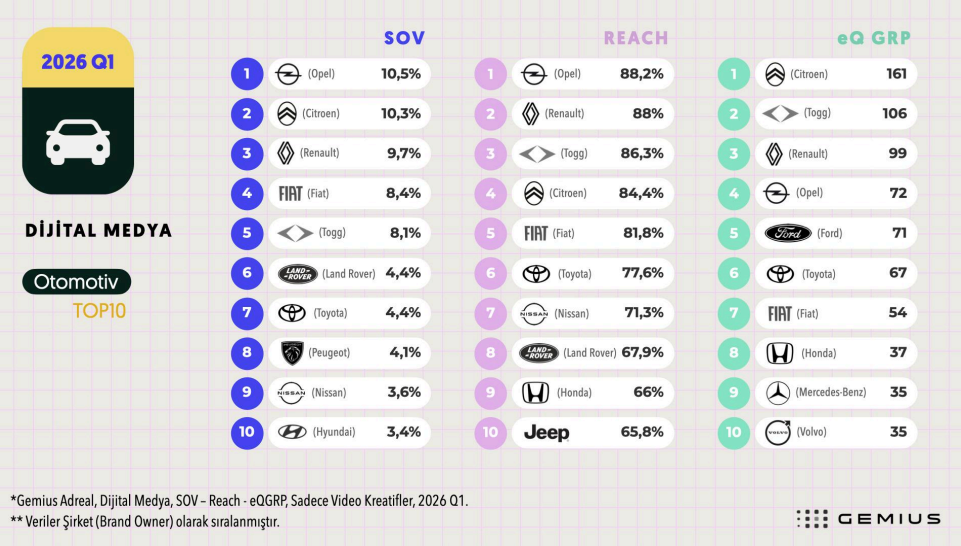Screen dimensions: 961x546
Task: Select the Honda logo in the Reach column
Action: click(535, 392)
